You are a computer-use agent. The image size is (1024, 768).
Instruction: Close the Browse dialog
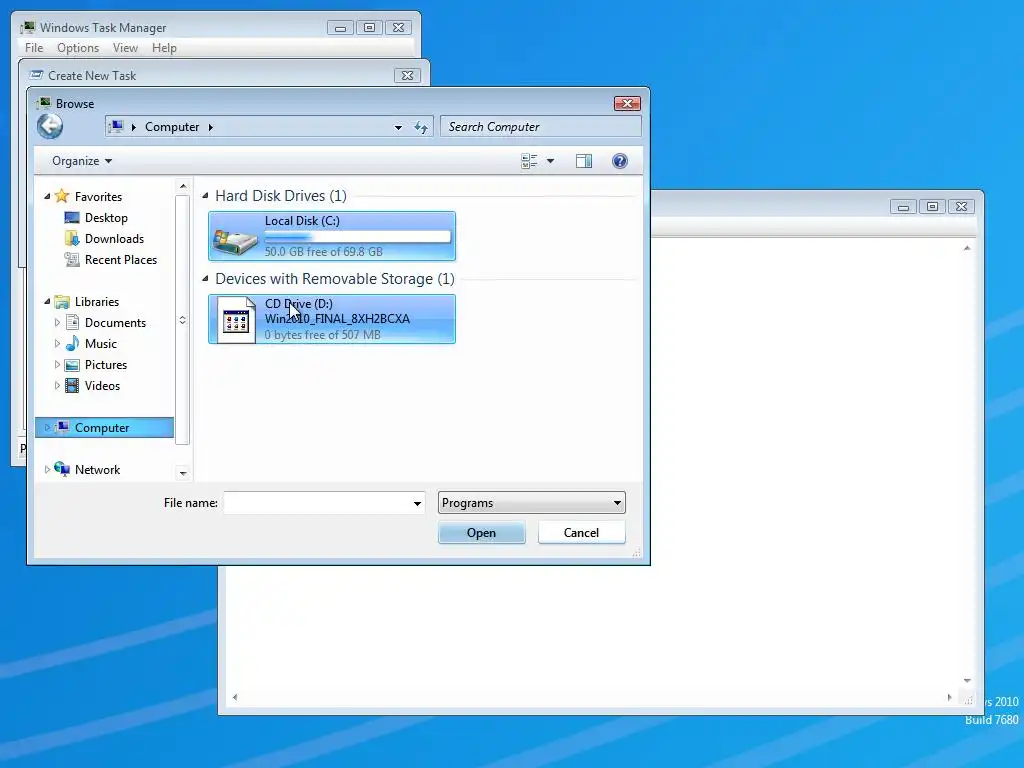click(x=627, y=103)
